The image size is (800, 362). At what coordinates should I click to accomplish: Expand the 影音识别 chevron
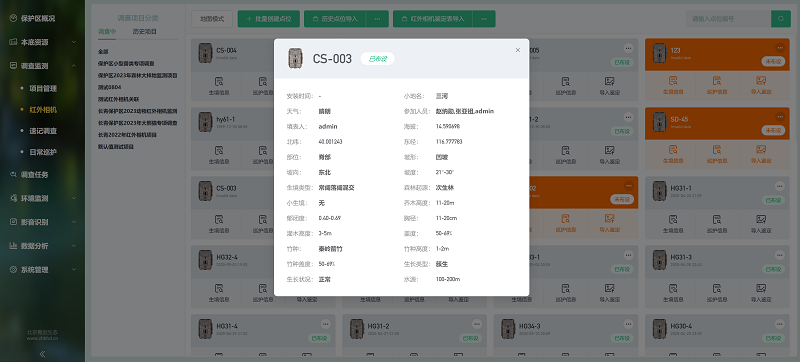[74, 222]
